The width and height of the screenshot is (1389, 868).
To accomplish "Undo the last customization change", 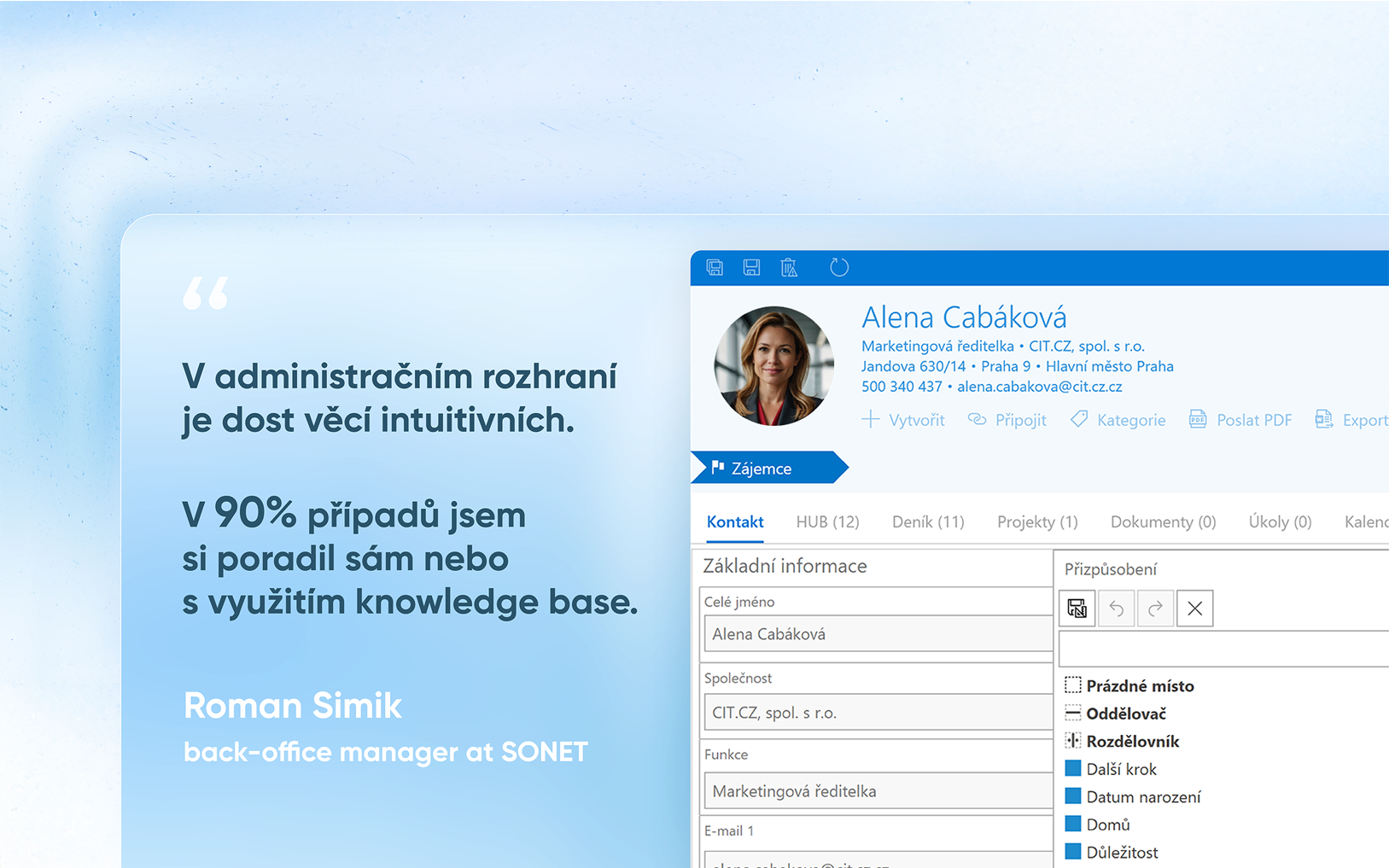I will point(1117,609).
